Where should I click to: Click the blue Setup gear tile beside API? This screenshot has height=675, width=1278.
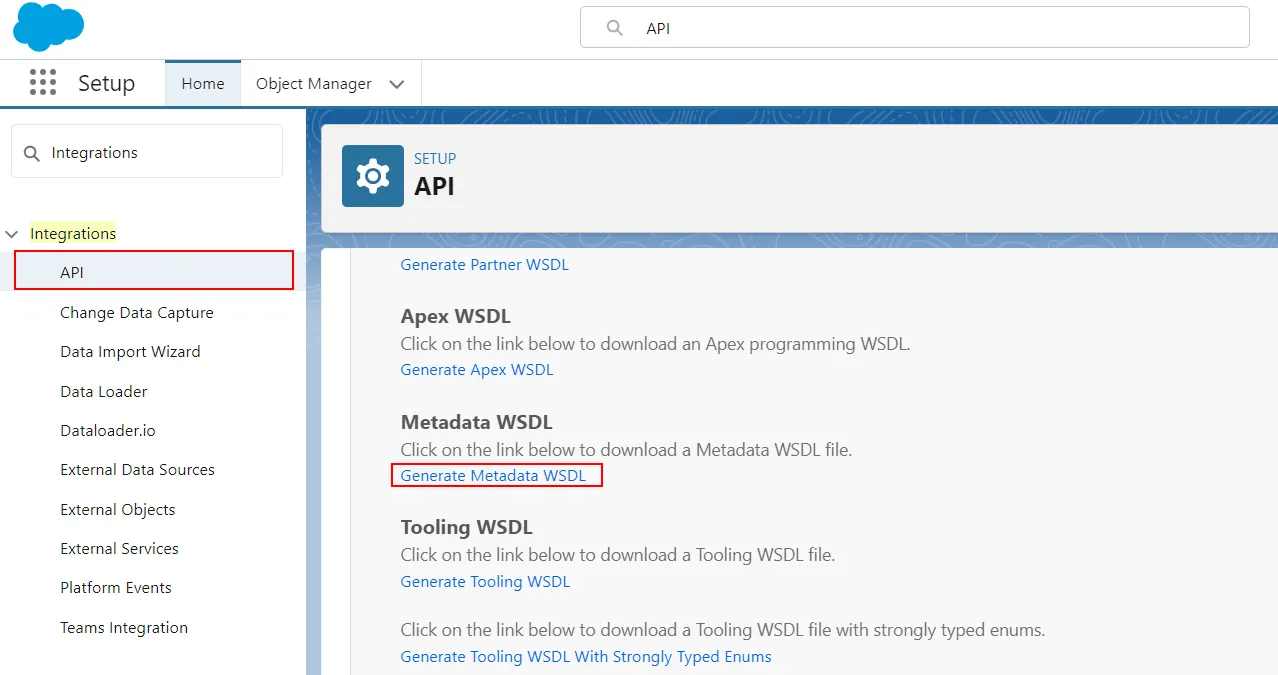click(371, 176)
